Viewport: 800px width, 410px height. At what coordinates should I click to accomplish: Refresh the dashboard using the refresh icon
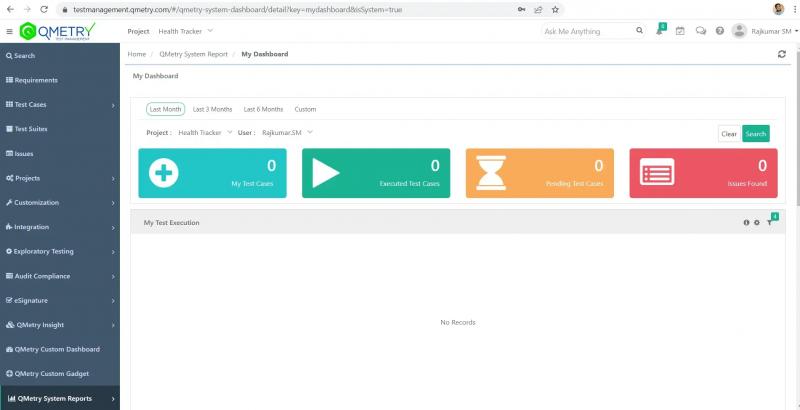tap(782, 54)
